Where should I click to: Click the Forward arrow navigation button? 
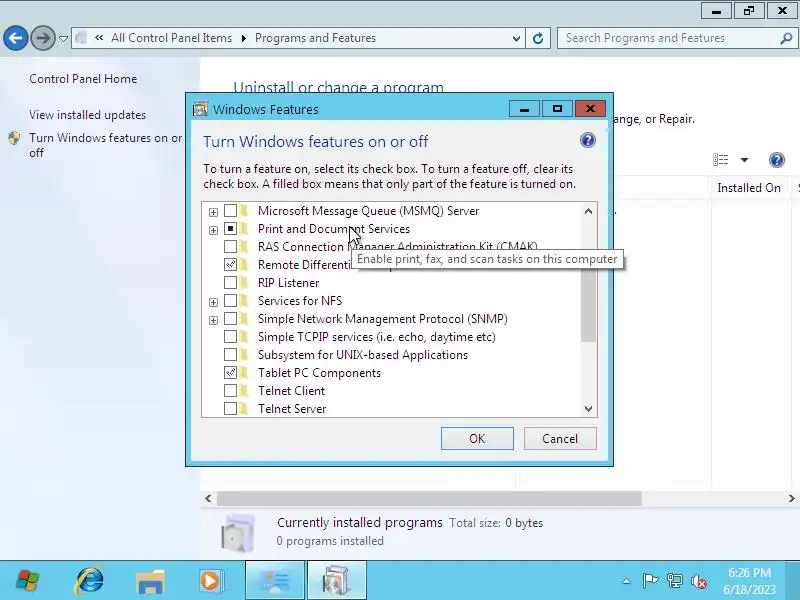coord(43,38)
